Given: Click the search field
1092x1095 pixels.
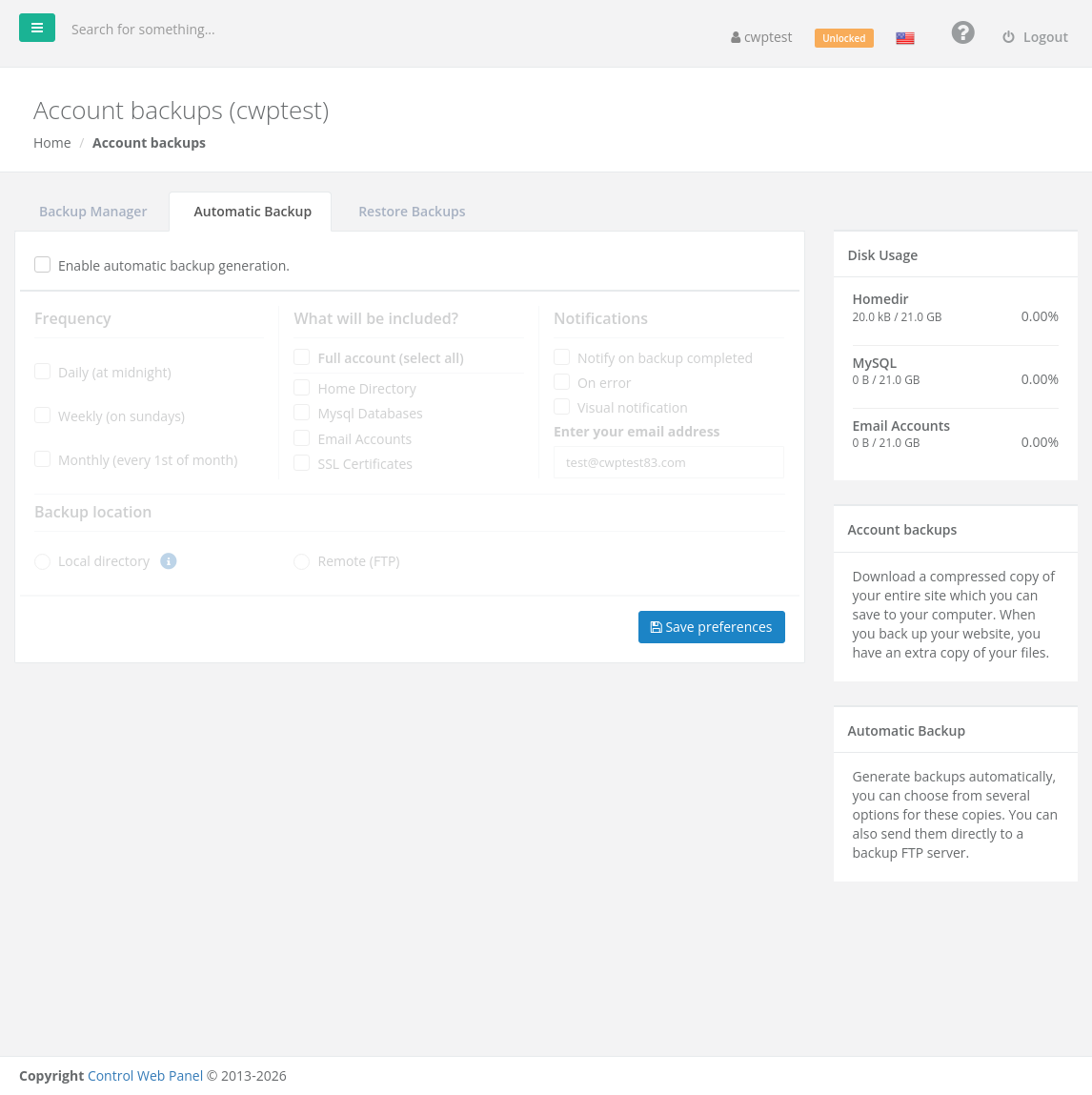Looking at the screenshot, I should point(143,30).
